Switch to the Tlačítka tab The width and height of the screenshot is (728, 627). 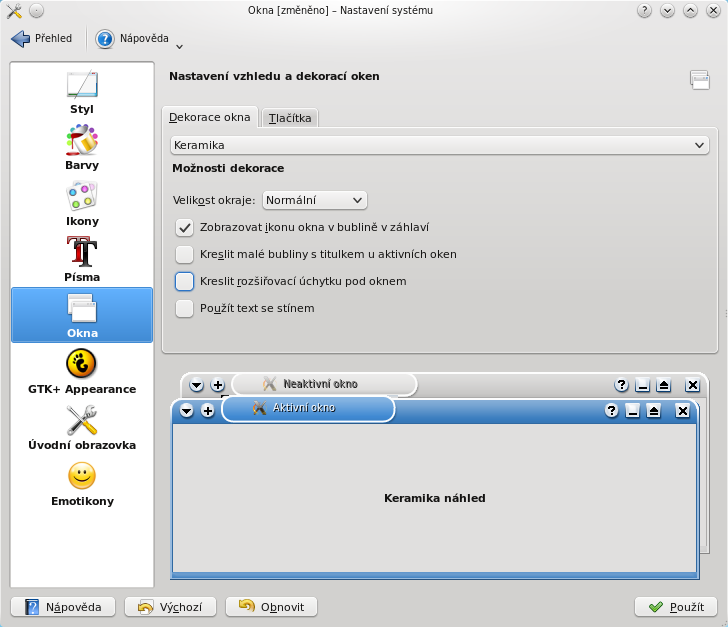(290, 118)
